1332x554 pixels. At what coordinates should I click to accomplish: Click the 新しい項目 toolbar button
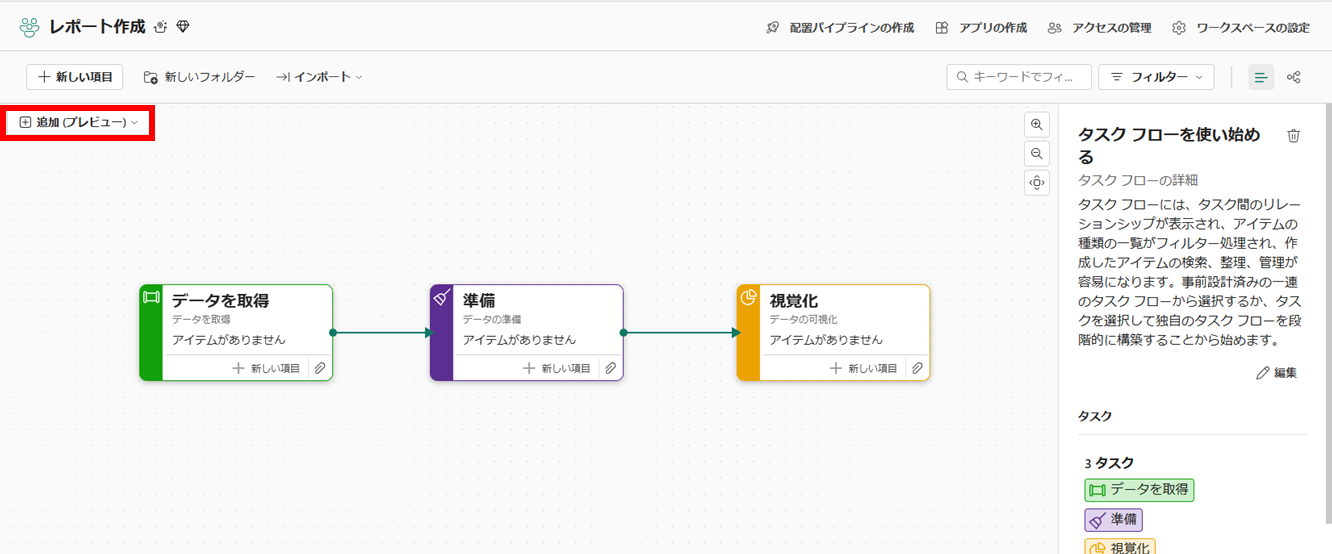pos(75,77)
